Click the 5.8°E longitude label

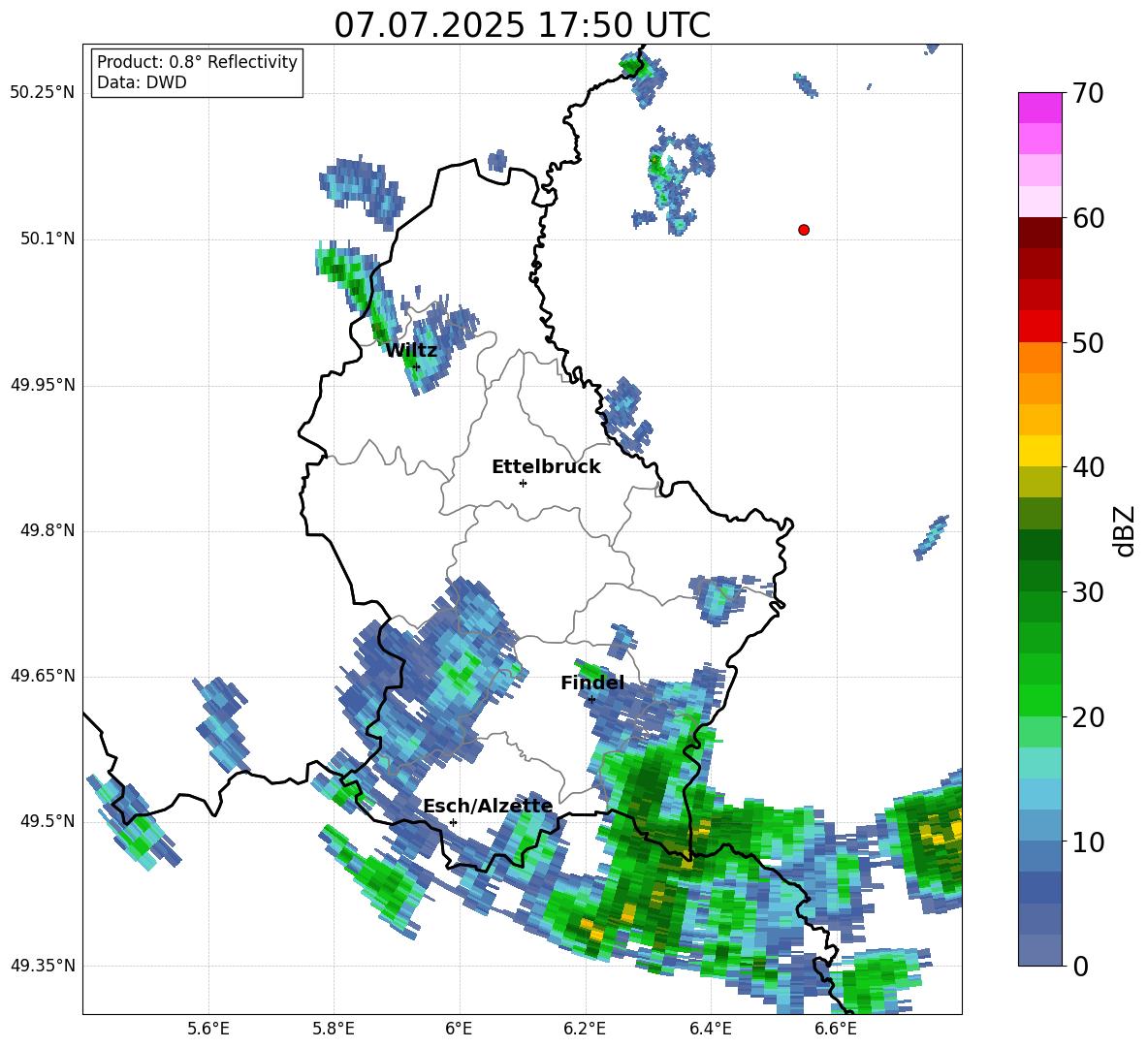click(334, 1029)
